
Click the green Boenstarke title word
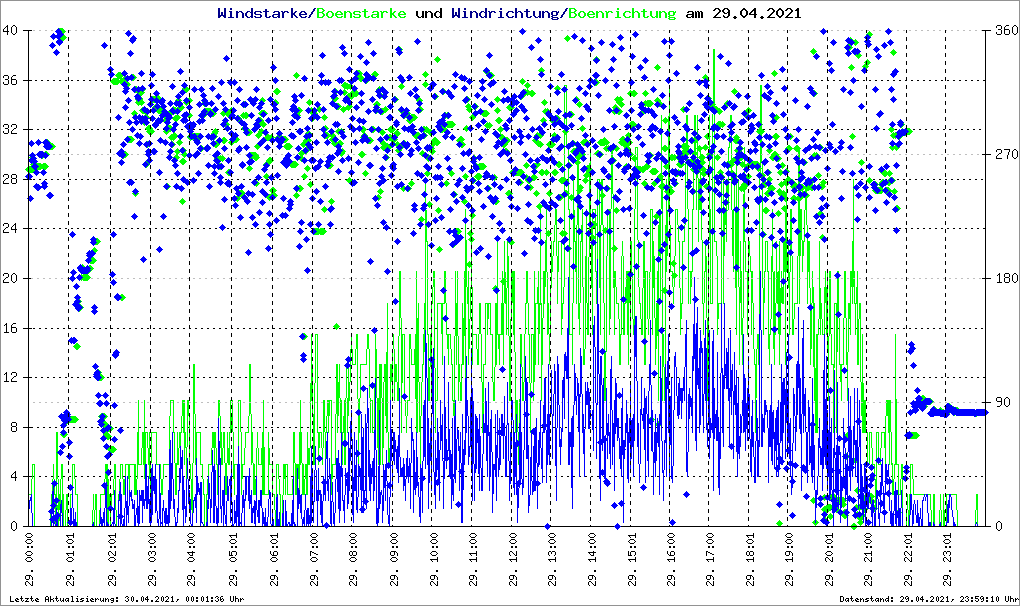click(x=361, y=14)
